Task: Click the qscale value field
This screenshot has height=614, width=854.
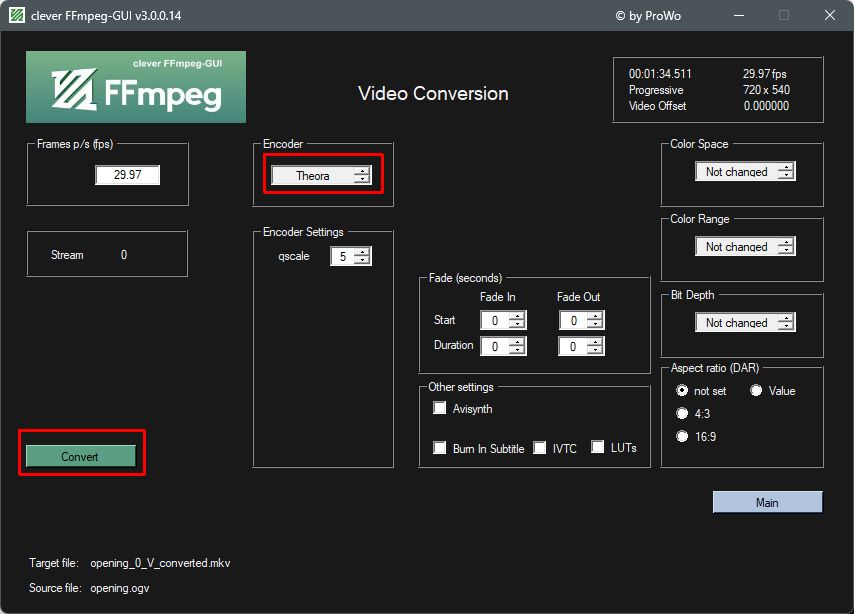Action: click(x=343, y=256)
